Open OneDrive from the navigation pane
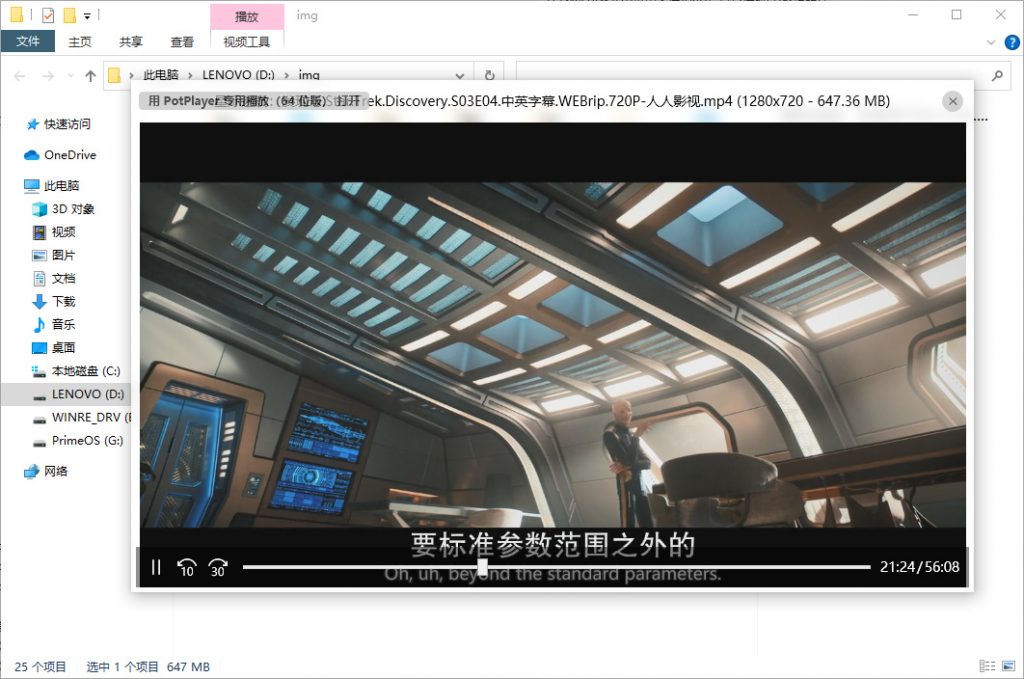Viewport: 1024px width, 679px height. point(66,155)
